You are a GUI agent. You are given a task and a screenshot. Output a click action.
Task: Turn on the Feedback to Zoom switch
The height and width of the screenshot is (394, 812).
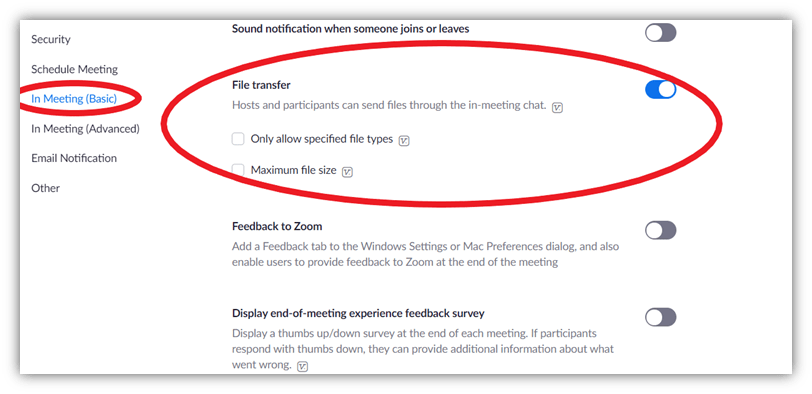pyautogui.click(x=660, y=230)
